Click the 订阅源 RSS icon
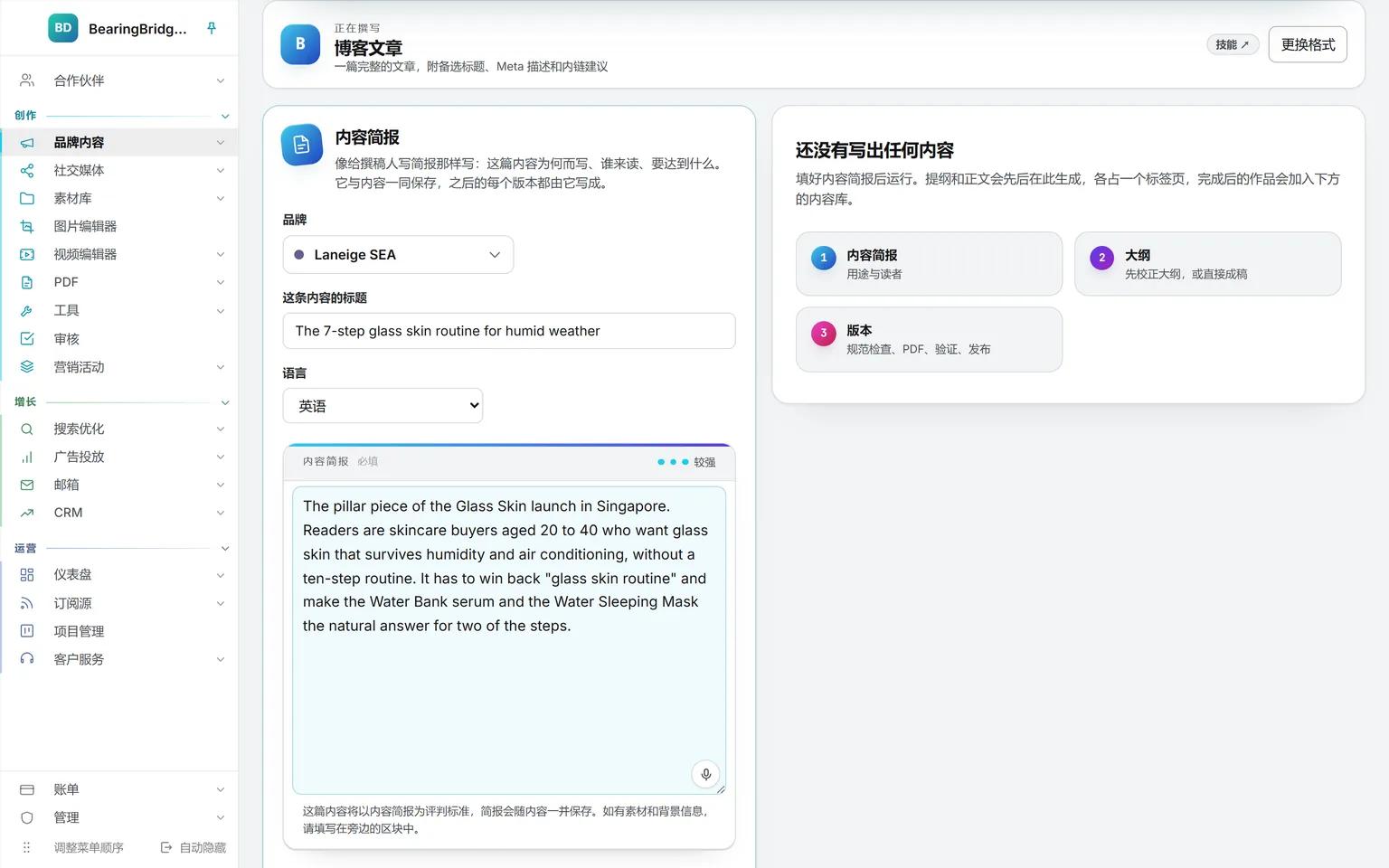Image resolution: width=1389 pixels, height=868 pixels. [27, 603]
